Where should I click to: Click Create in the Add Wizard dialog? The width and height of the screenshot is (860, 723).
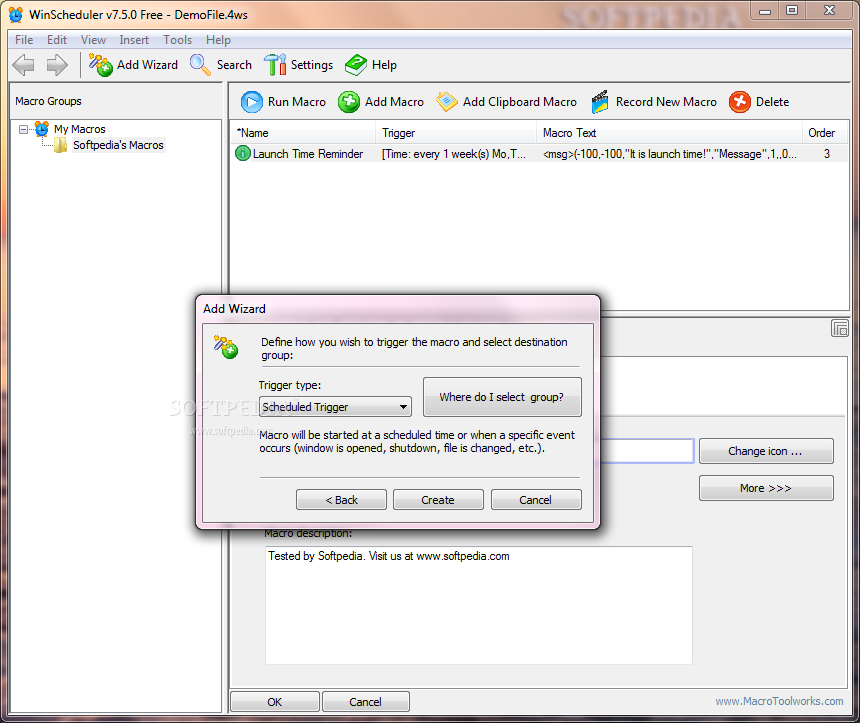pyautogui.click(x=438, y=500)
